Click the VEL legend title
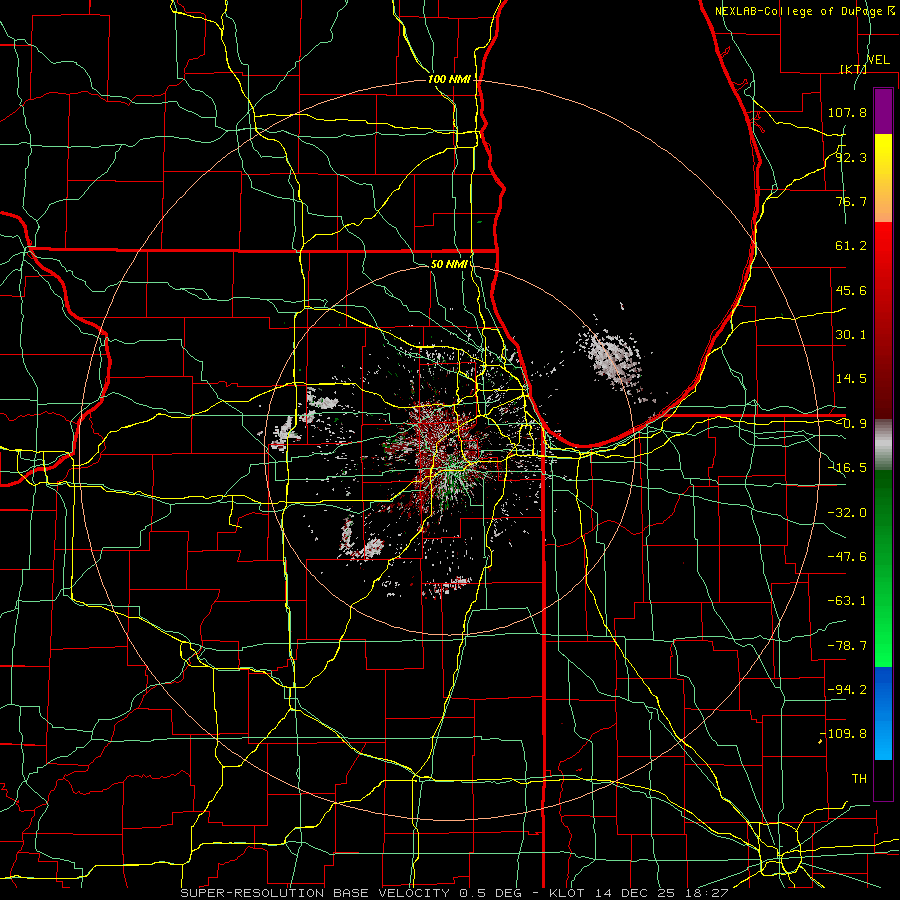The image size is (900, 900). point(878,60)
